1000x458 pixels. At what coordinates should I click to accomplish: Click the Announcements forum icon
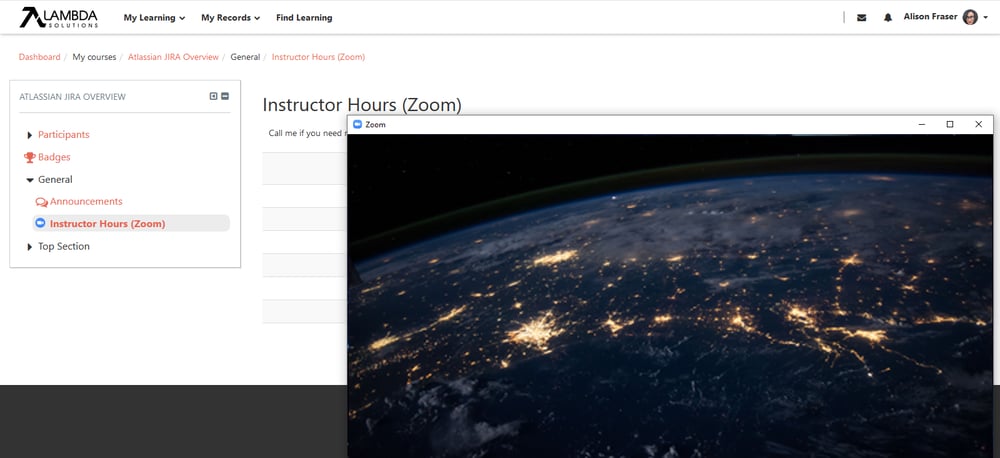(41, 202)
